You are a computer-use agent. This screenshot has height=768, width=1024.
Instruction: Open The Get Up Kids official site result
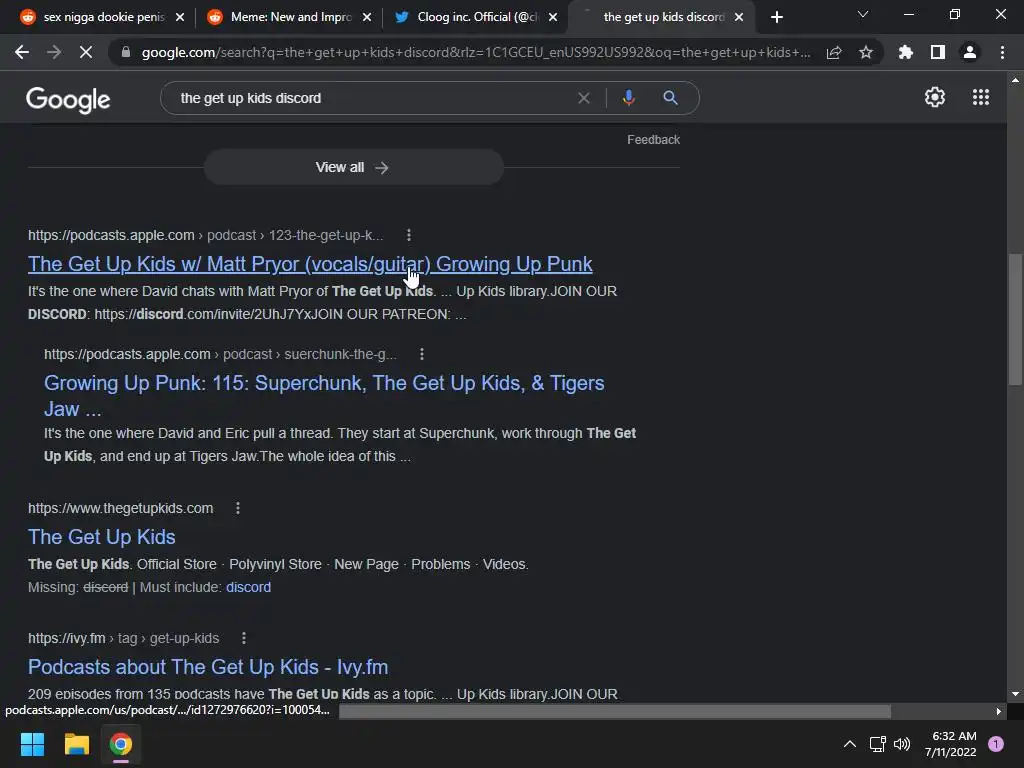click(102, 537)
